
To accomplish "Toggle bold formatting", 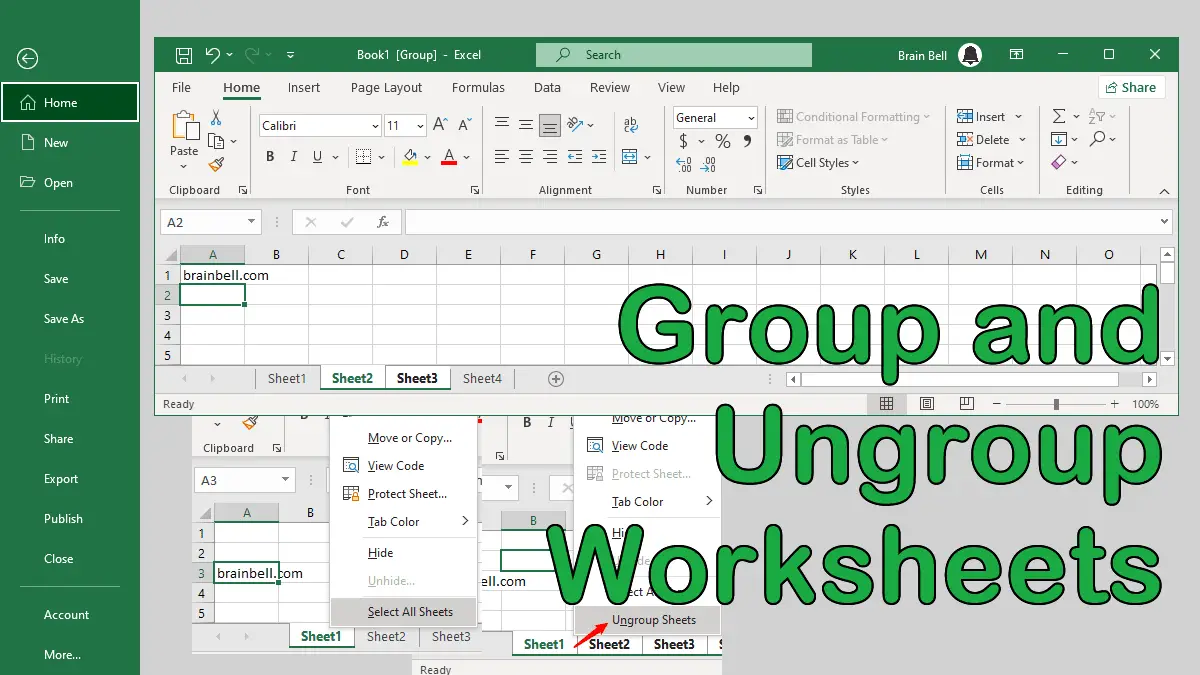I will pos(269,157).
